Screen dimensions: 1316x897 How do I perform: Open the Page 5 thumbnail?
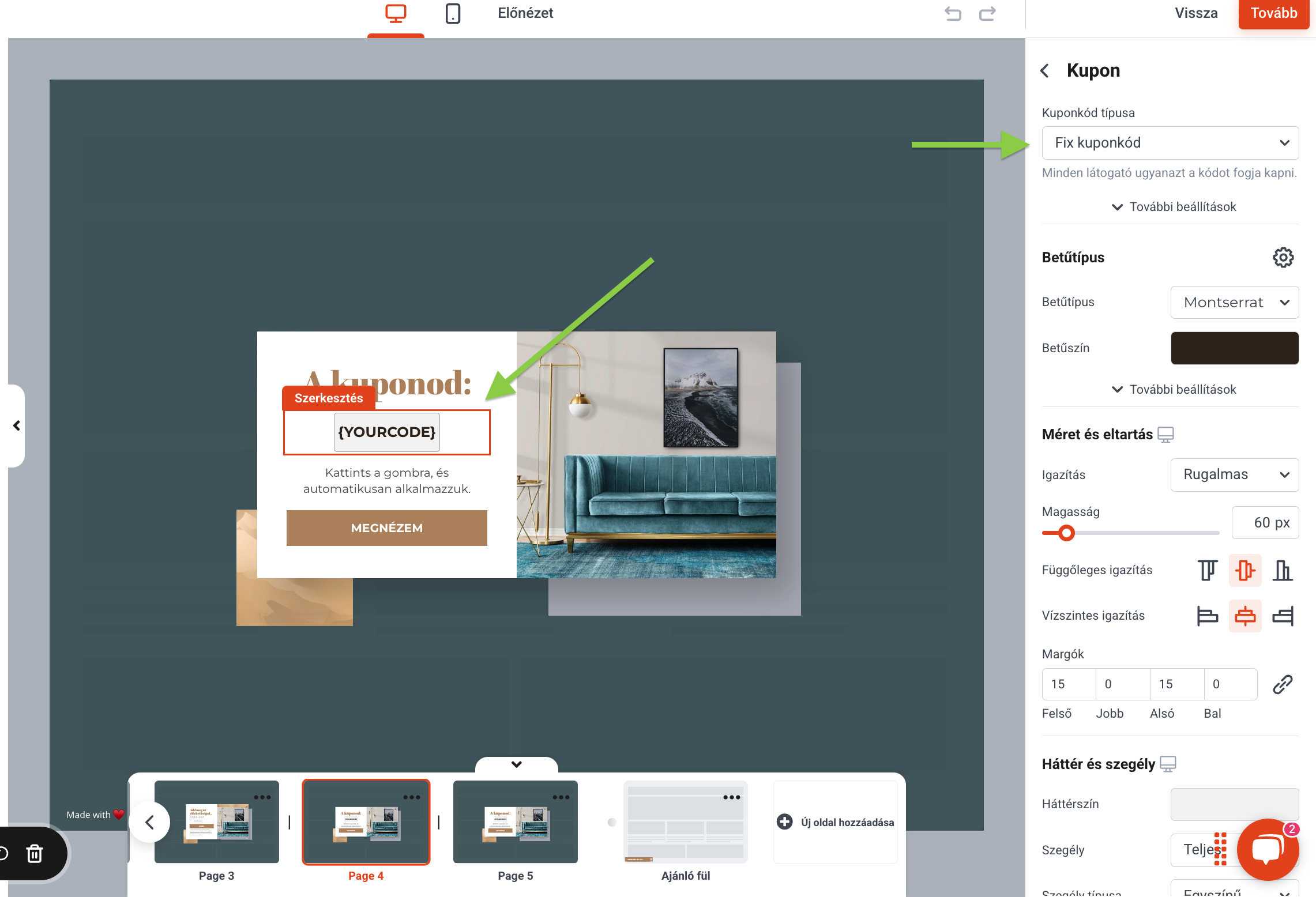coord(516,822)
